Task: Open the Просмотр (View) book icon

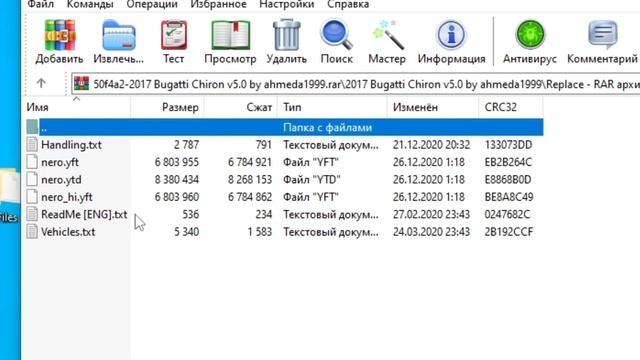Action: coord(231,36)
